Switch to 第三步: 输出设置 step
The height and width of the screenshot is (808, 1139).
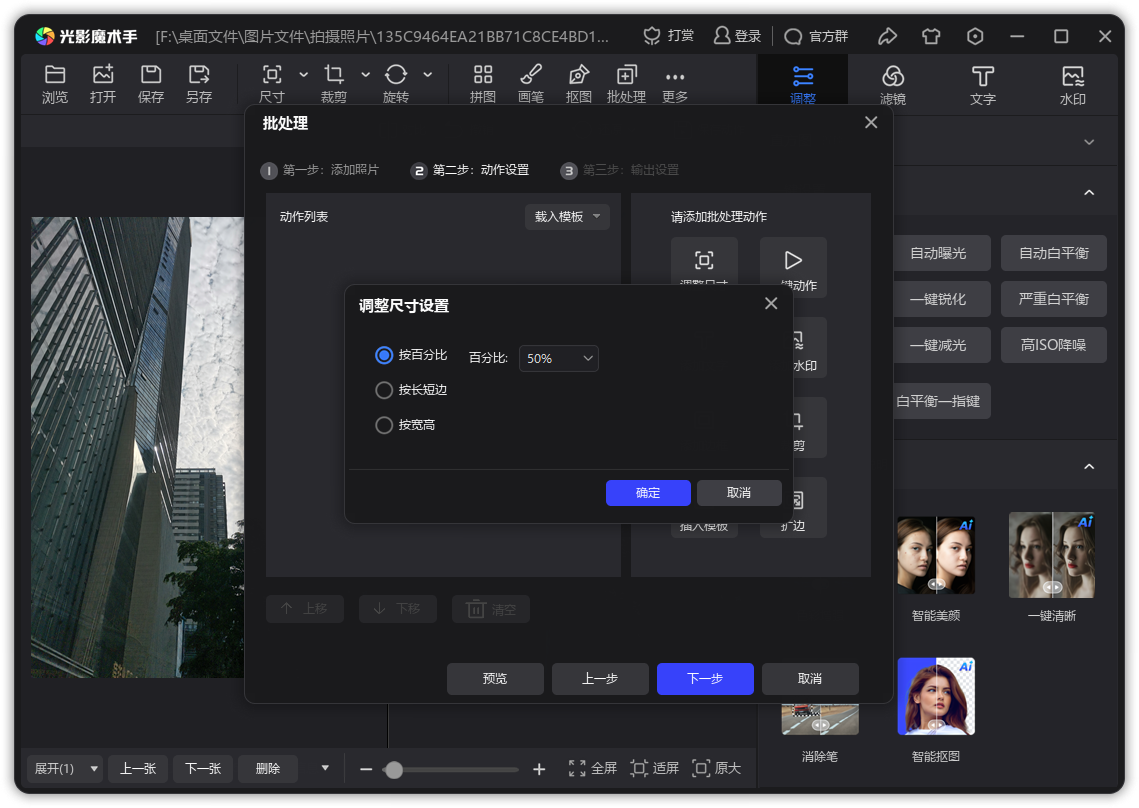(623, 170)
